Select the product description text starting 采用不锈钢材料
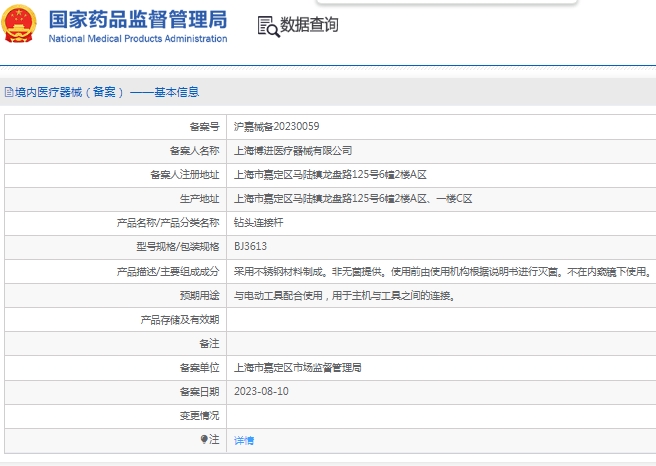Viewport: 656px width, 466px height. pyautogui.click(x=442, y=272)
